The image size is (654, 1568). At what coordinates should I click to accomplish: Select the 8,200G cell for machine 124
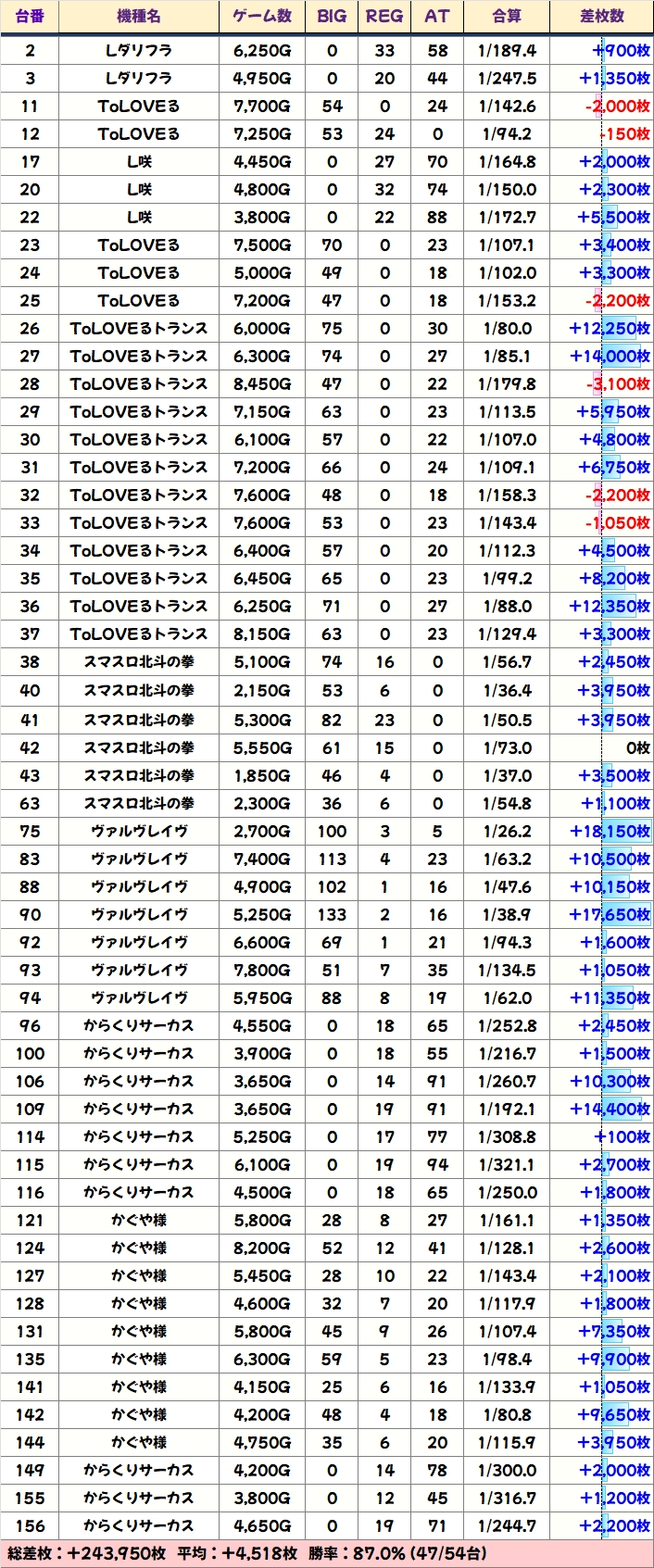(262, 1248)
